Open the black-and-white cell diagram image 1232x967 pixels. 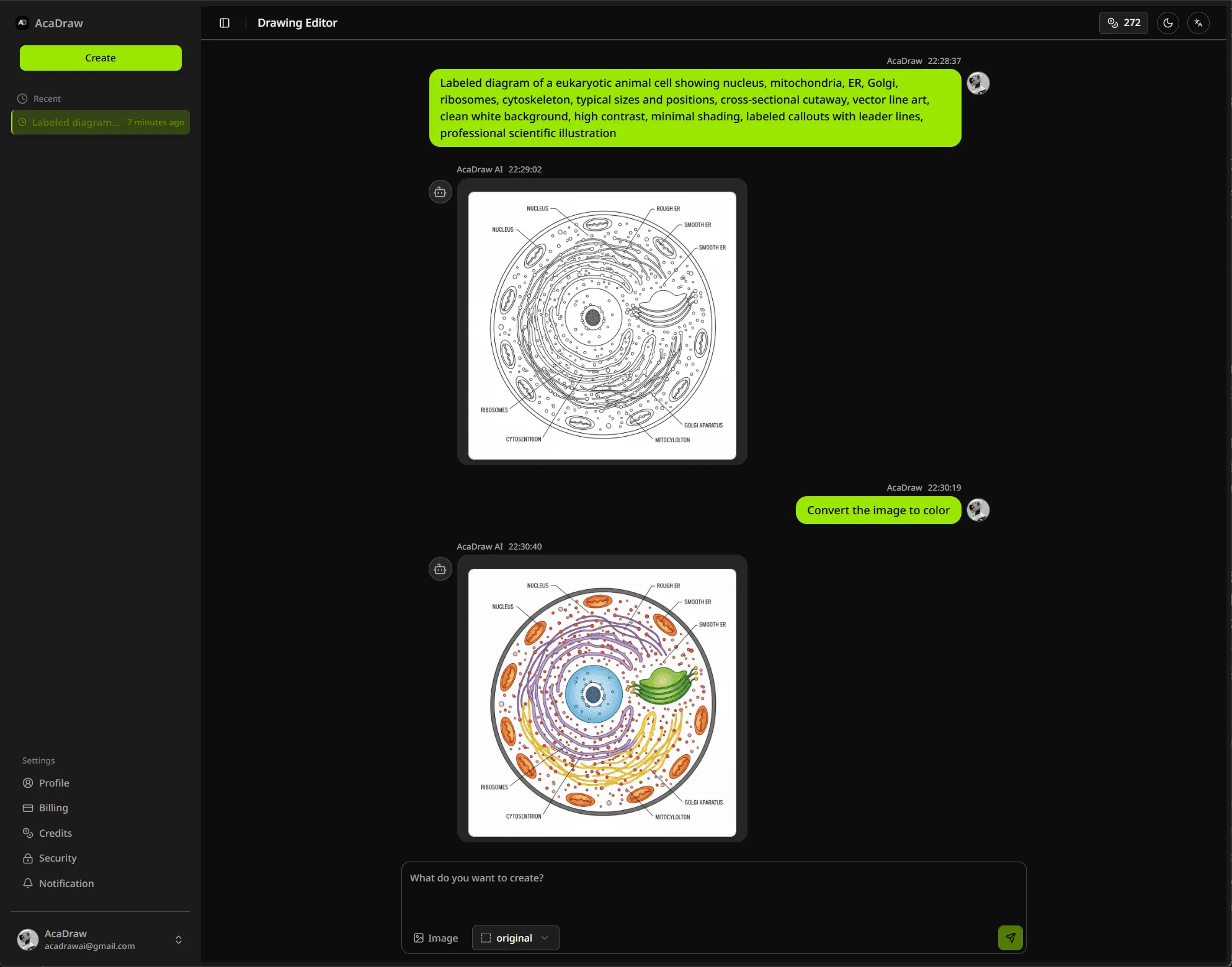click(602, 326)
